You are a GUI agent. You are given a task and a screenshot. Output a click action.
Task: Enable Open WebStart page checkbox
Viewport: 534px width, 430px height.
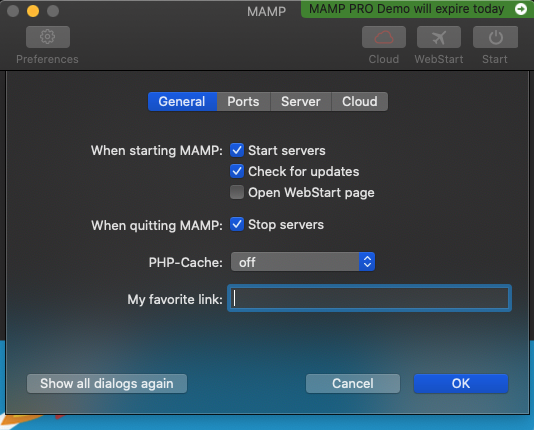pos(237,192)
